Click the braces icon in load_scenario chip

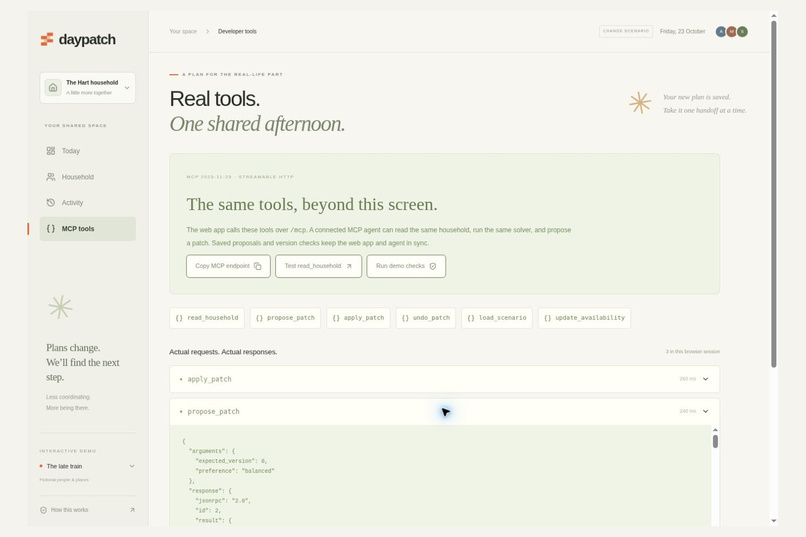(x=471, y=318)
